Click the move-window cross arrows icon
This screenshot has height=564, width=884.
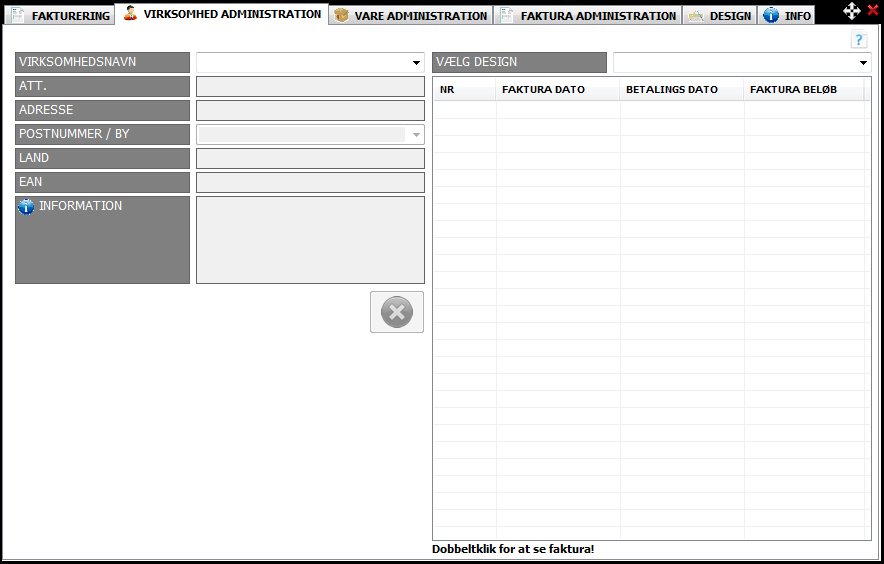[851, 11]
